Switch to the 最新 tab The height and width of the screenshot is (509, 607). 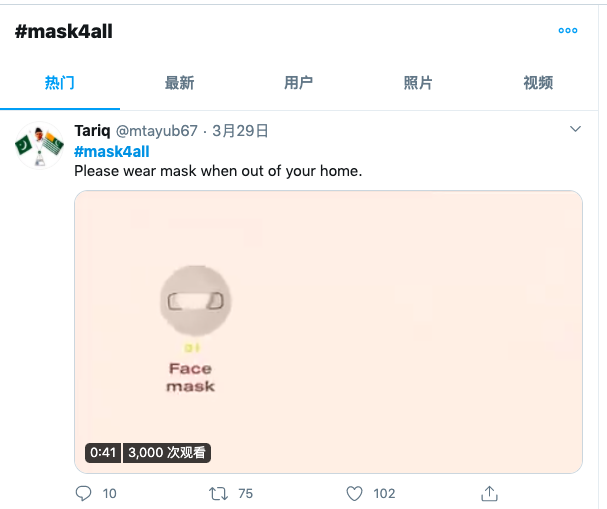point(179,83)
